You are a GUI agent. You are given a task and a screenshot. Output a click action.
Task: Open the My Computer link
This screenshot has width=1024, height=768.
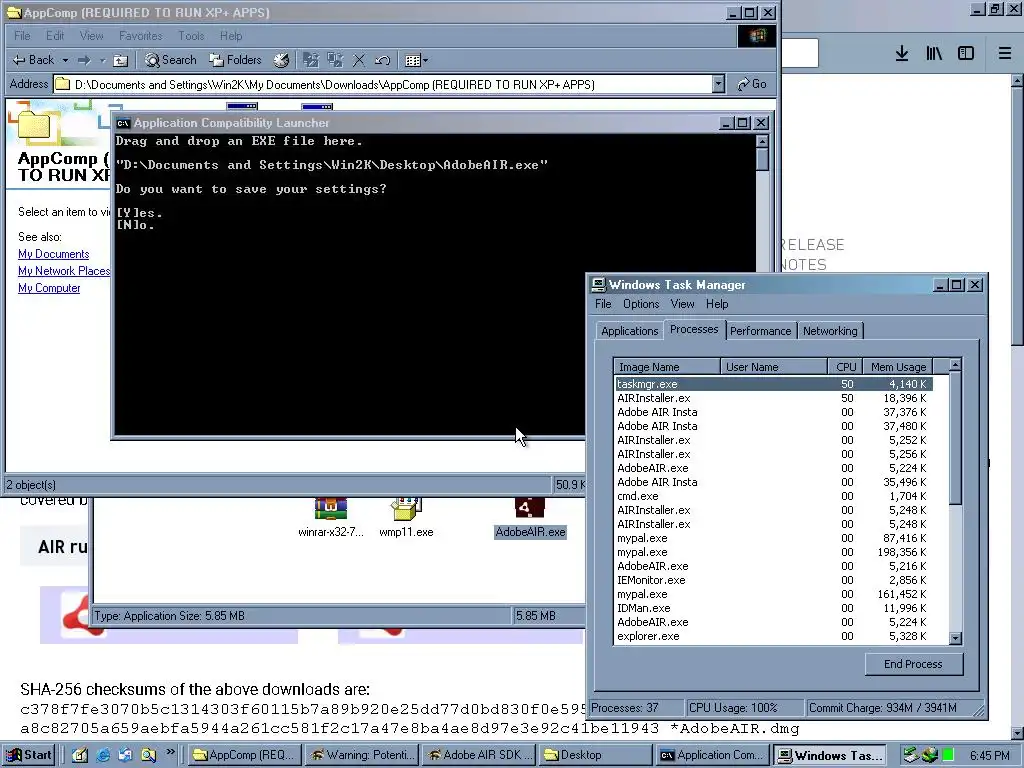[49, 288]
